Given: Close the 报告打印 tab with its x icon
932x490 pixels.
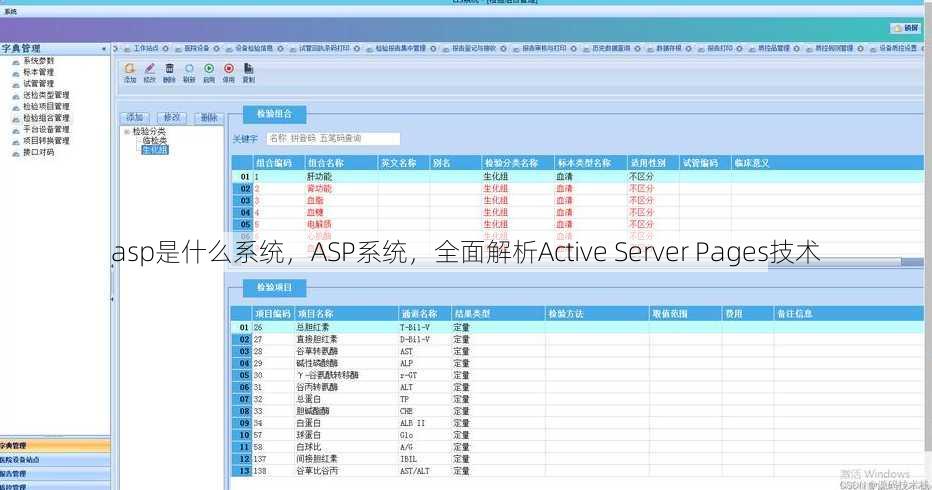Looking at the screenshot, I should [739, 48].
